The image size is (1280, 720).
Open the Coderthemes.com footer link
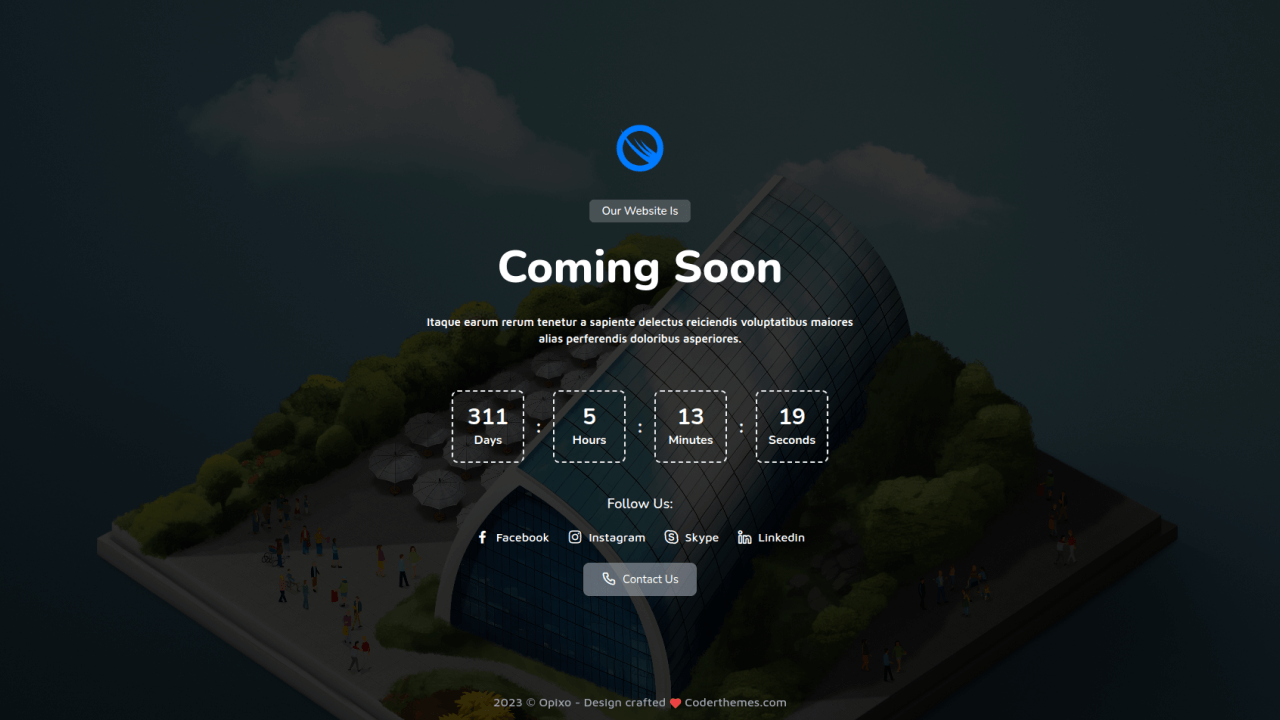click(735, 702)
